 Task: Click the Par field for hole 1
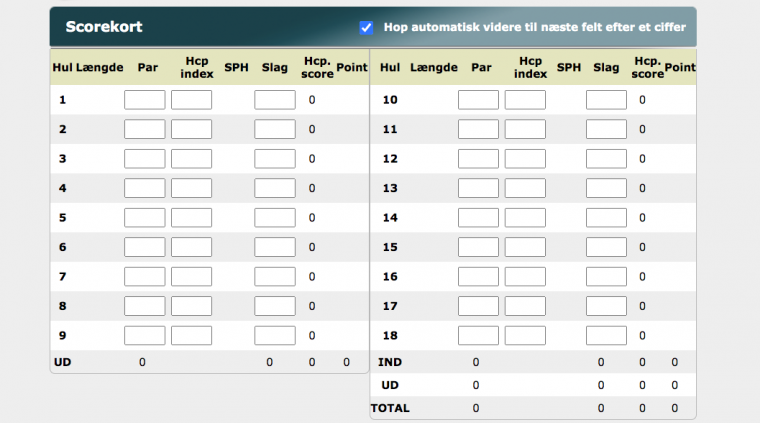(x=144, y=100)
